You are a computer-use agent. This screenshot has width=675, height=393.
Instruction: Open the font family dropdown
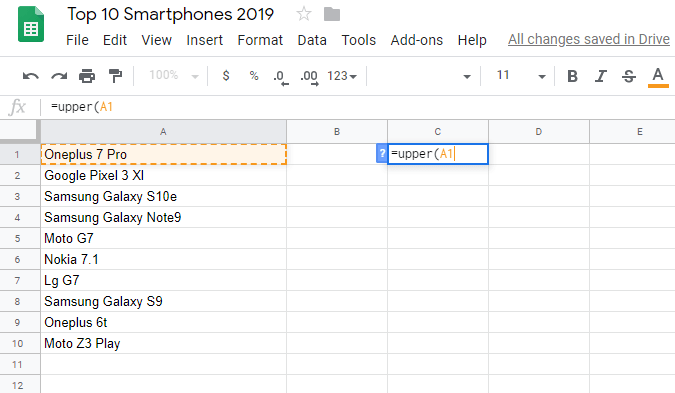[424, 76]
